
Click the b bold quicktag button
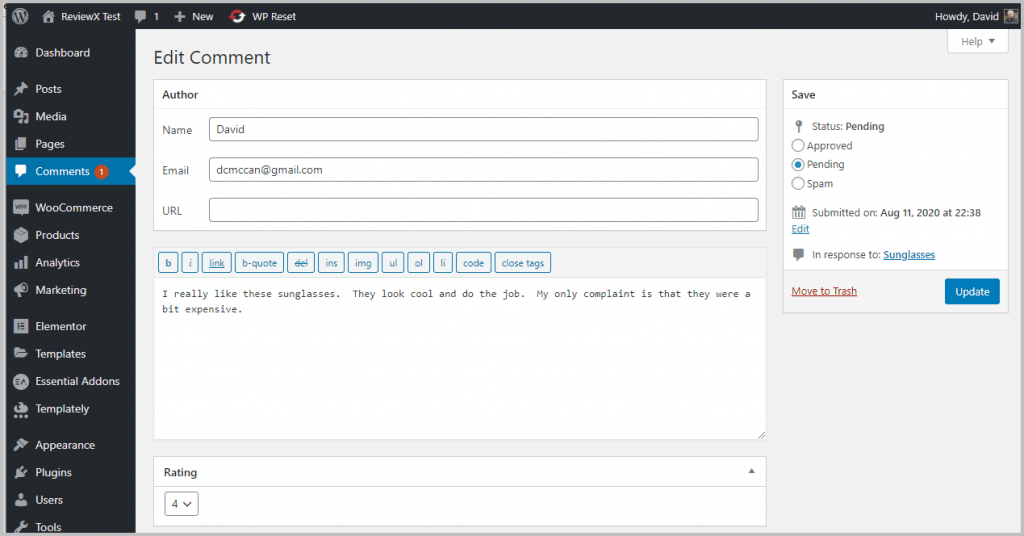tap(168, 263)
